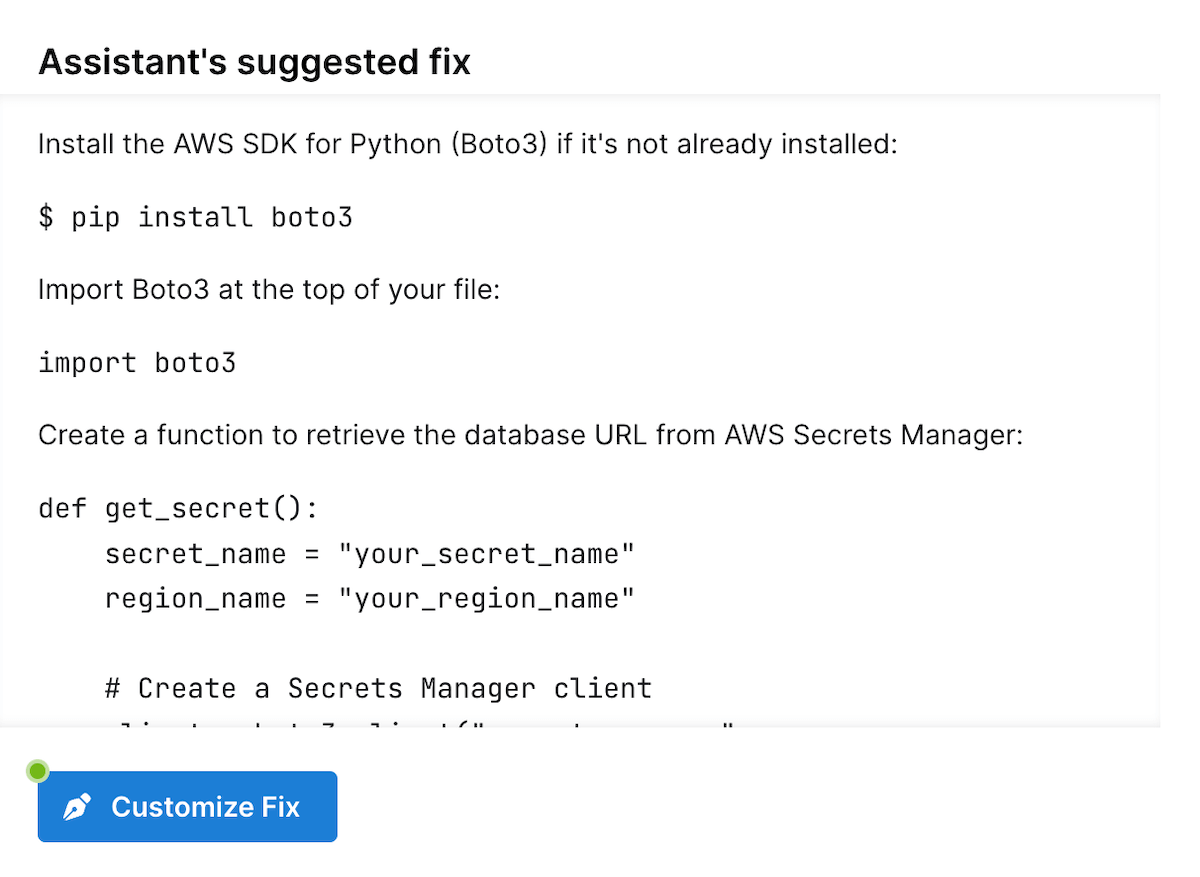Click the "import boto3" code line
Image resolution: width=1200 pixels, height=877 pixels.
pos(137,362)
